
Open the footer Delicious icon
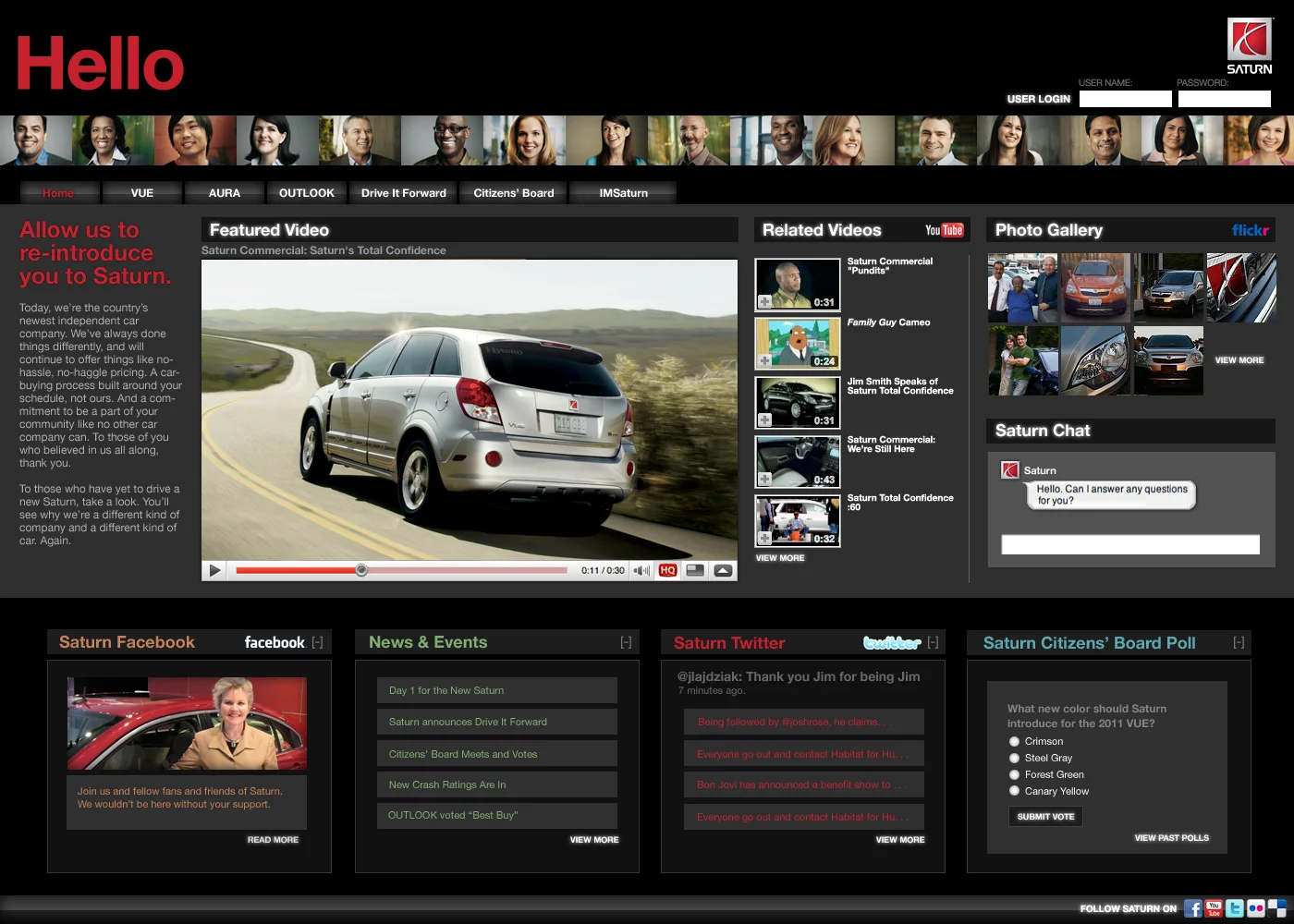[x=1277, y=908]
